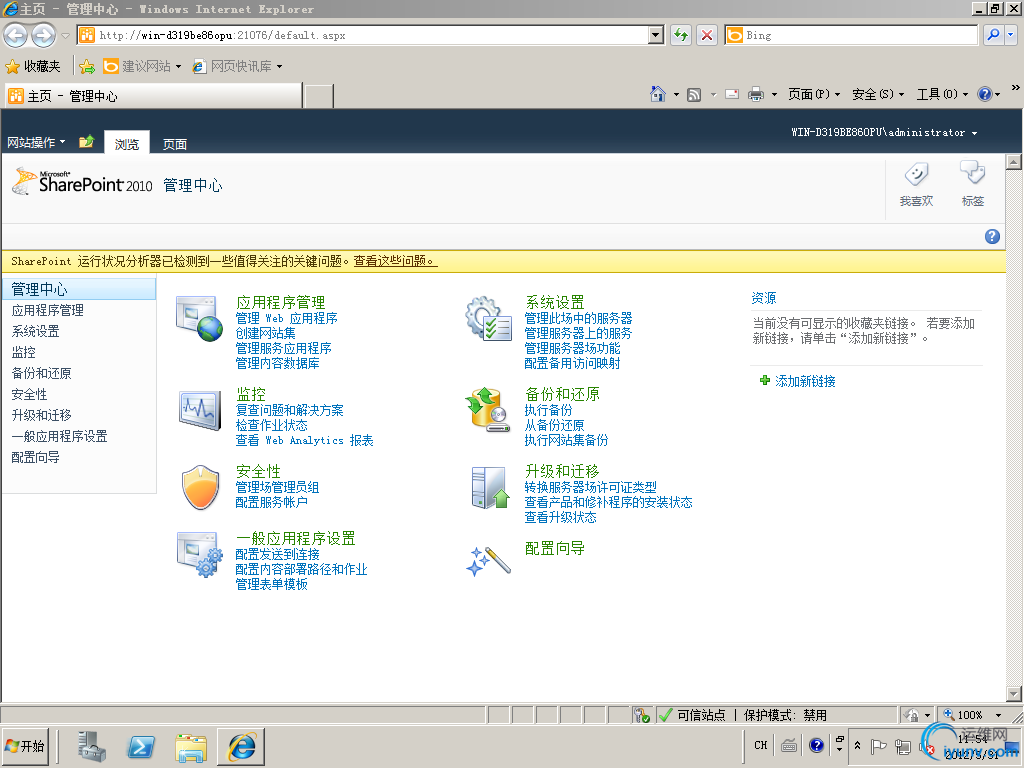The width and height of the screenshot is (1024, 768).
Task: Click the Monitoring chart icon
Action: 199,410
